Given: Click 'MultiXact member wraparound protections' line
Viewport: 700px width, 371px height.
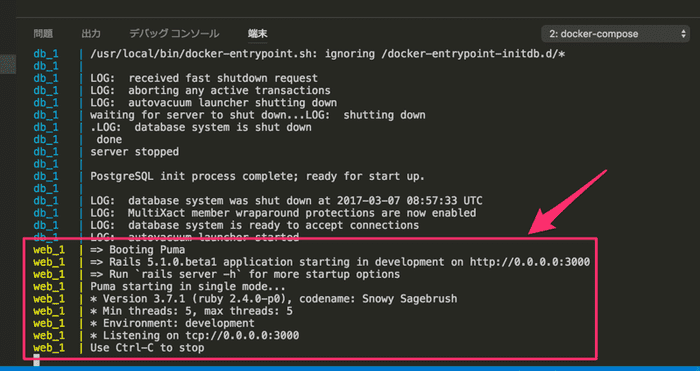Looking at the screenshot, I should (283, 213).
